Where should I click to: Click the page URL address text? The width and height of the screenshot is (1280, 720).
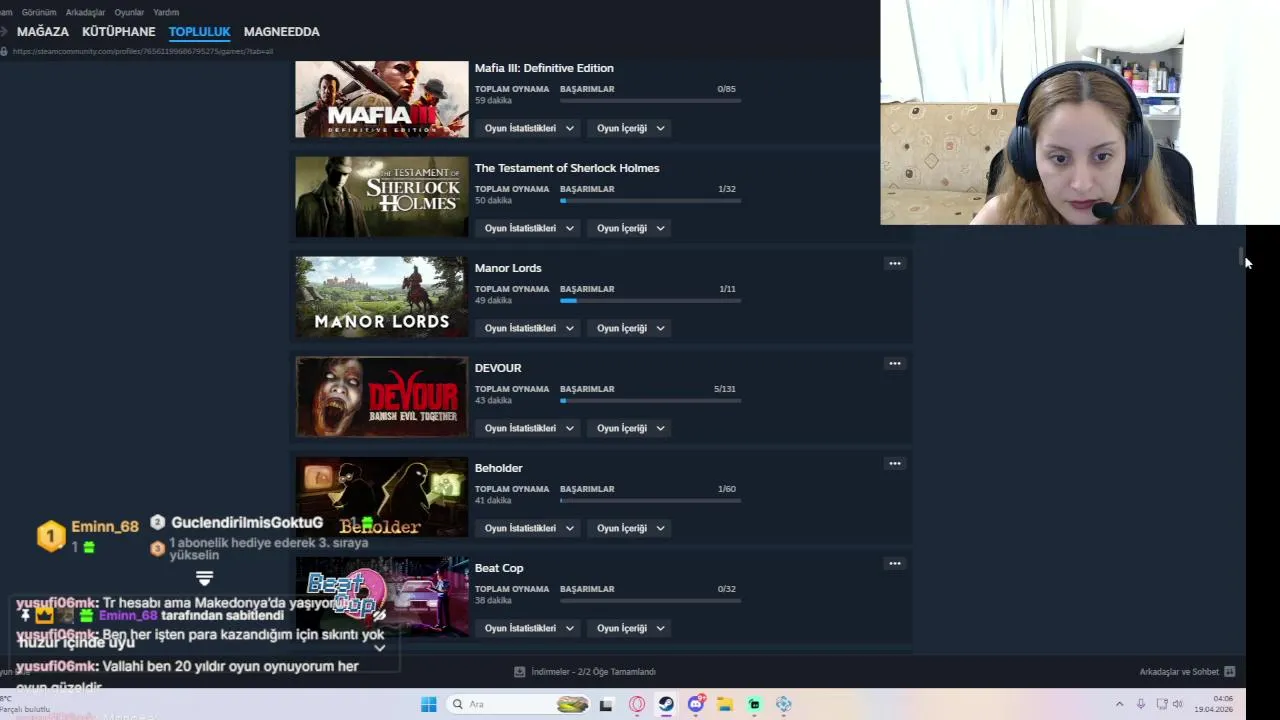tap(143, 51)
